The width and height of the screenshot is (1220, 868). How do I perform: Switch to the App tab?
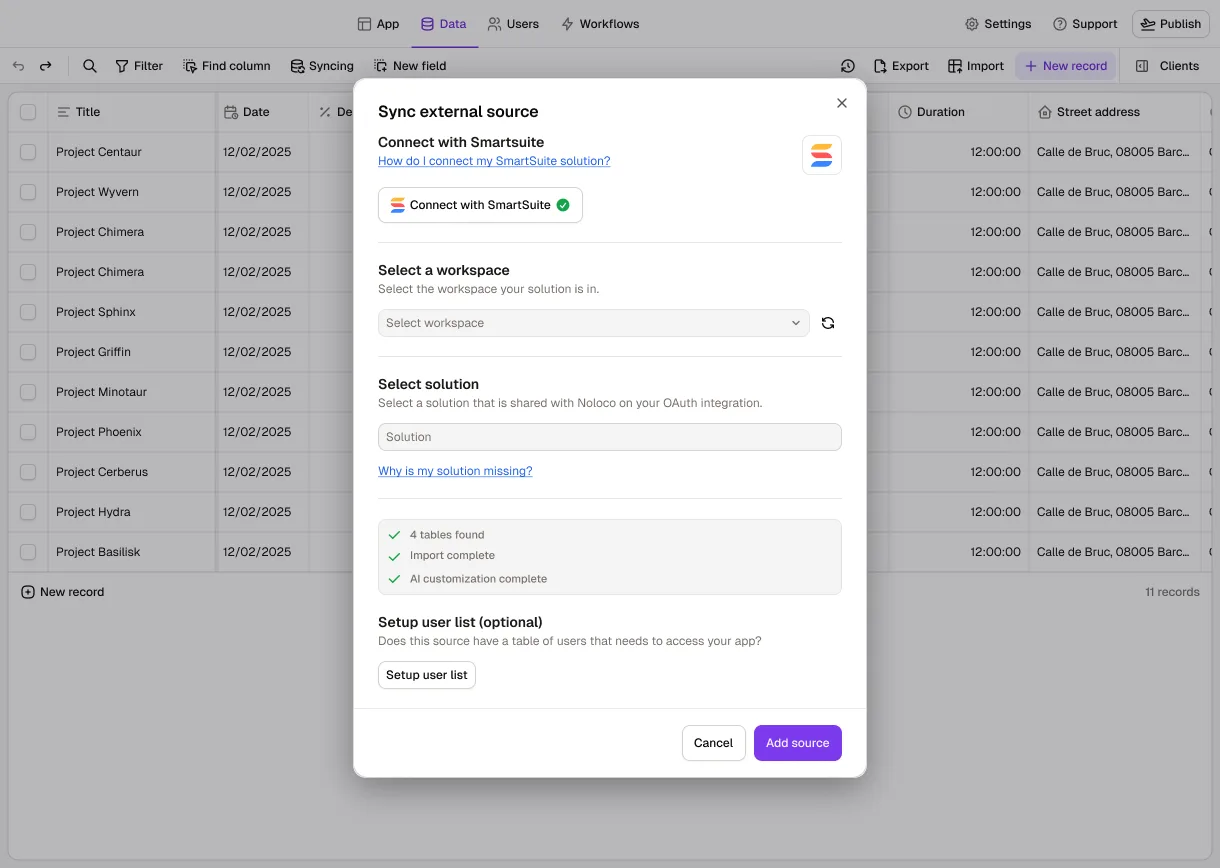tap(378, 24)
